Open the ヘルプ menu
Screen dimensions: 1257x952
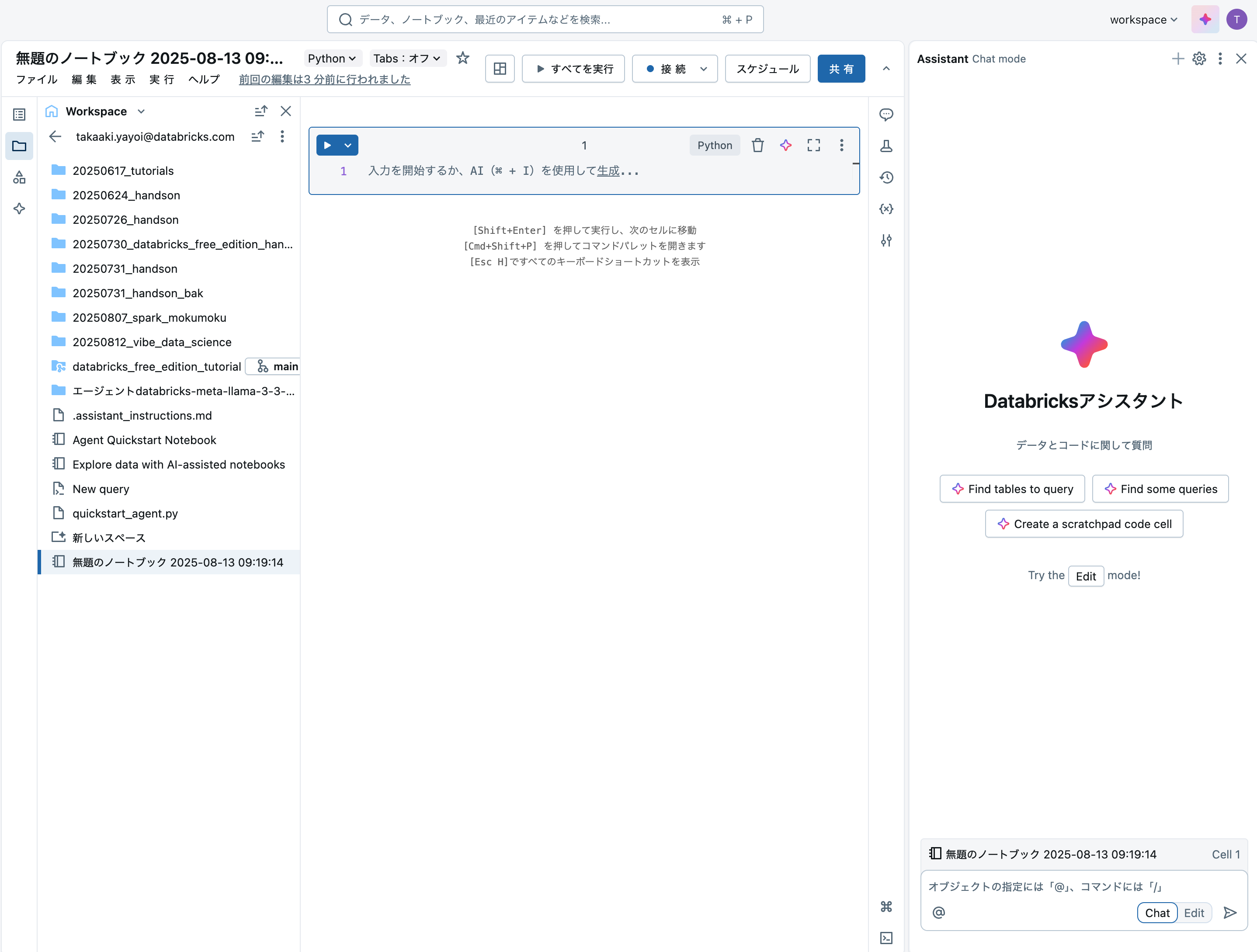pos(204,80)
